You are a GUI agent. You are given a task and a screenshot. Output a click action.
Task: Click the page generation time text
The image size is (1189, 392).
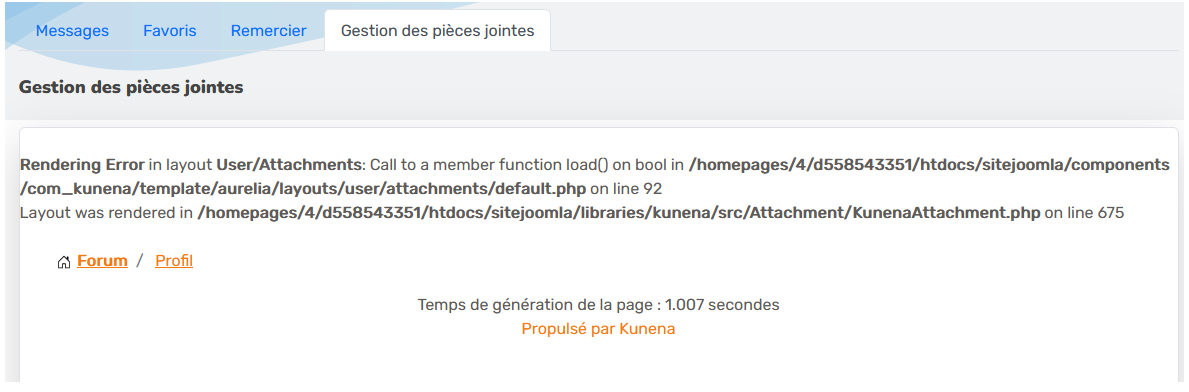click(598, 305)
